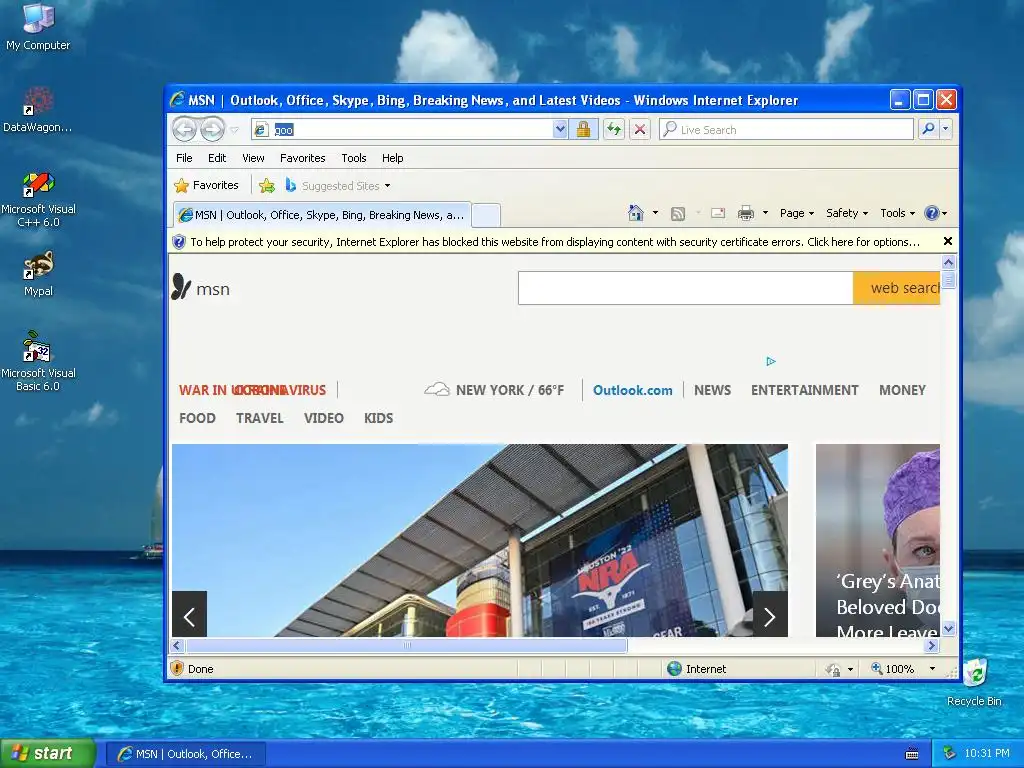1024x768 pixels.
Task: Click the carousel previous slide arrow
Action: 189,615
